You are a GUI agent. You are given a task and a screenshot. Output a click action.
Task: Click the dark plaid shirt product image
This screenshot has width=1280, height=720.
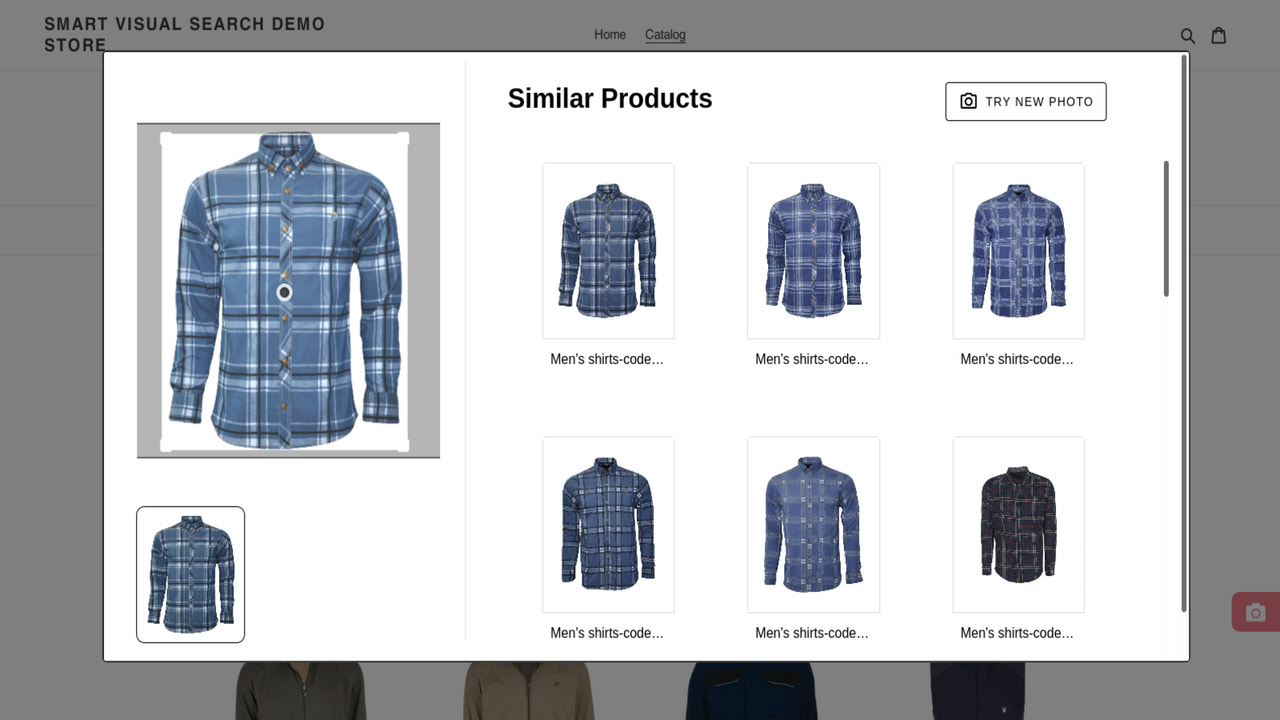click(x=1018, y=524)
